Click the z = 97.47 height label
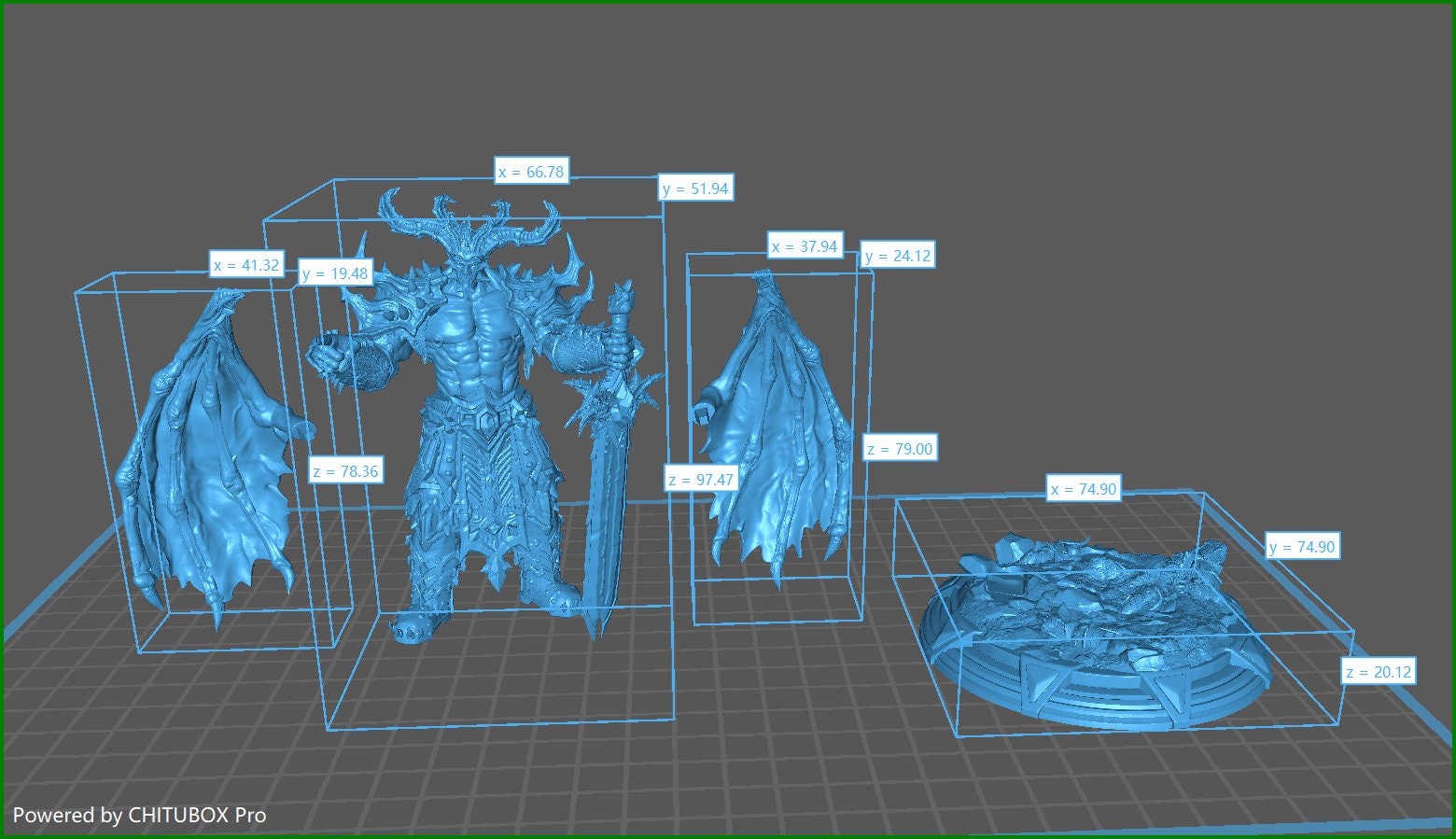 [701, 480]
